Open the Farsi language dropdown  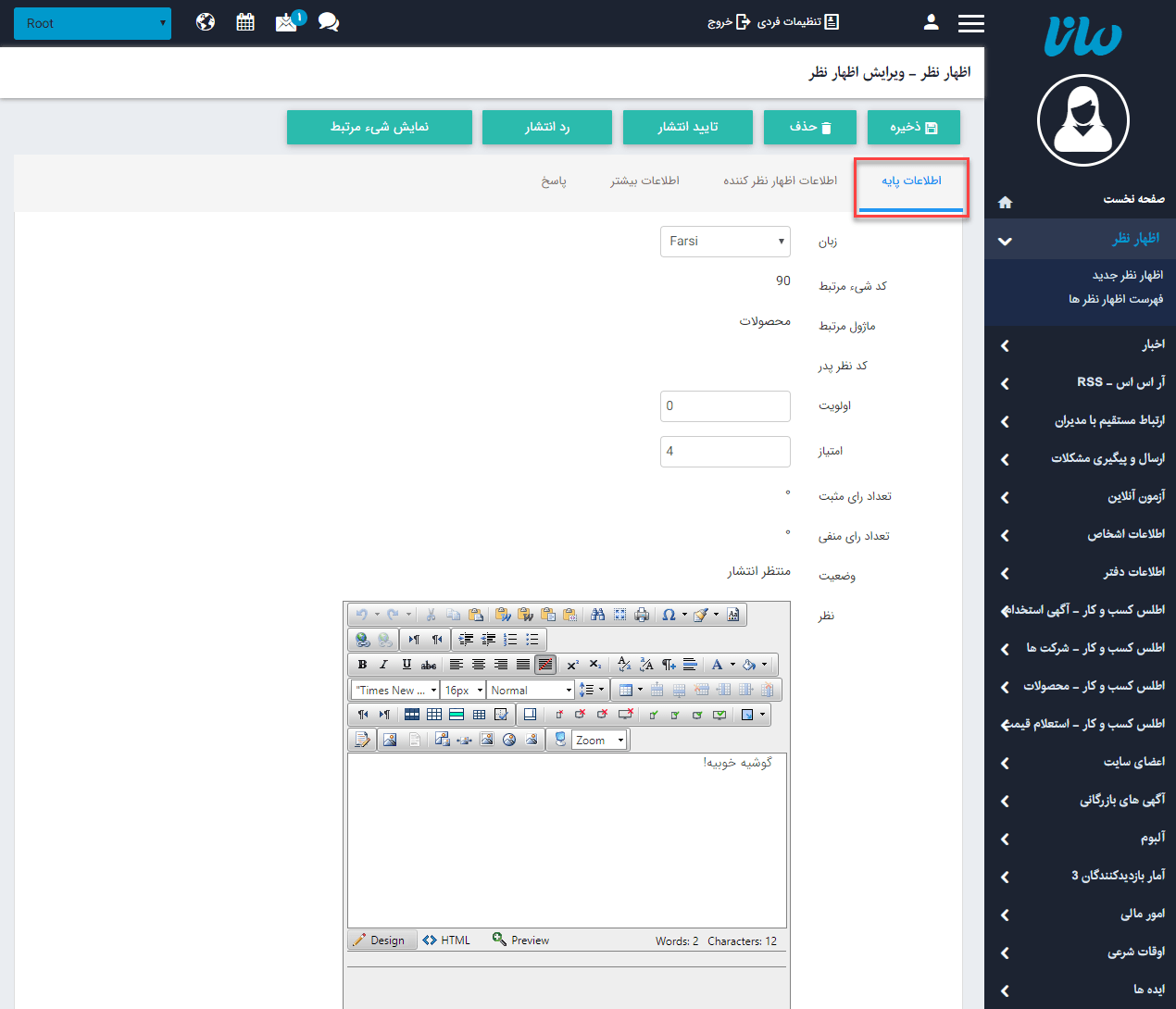[725, 242]
